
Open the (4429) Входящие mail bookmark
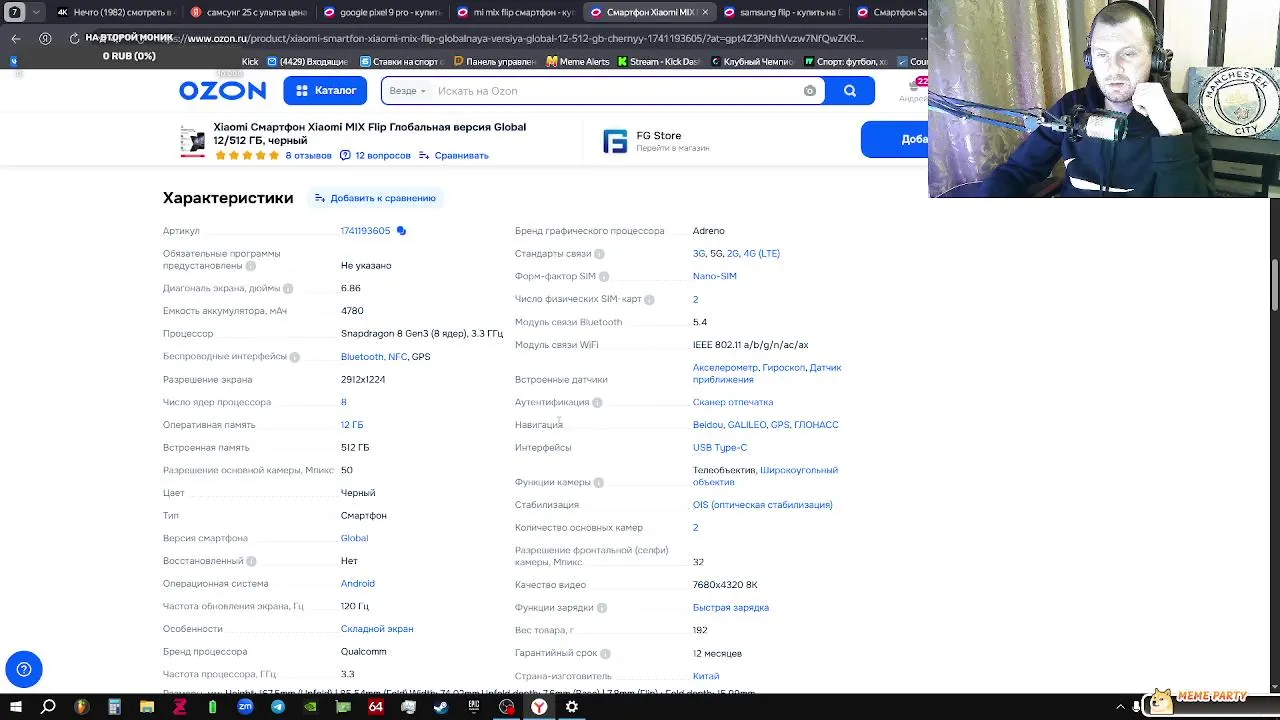[x=307, y=61]
